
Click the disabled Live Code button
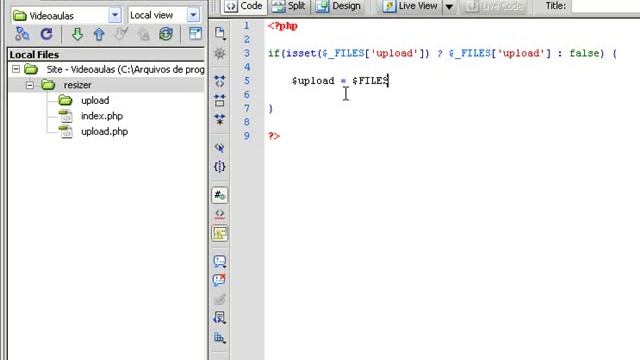point(495,6)
